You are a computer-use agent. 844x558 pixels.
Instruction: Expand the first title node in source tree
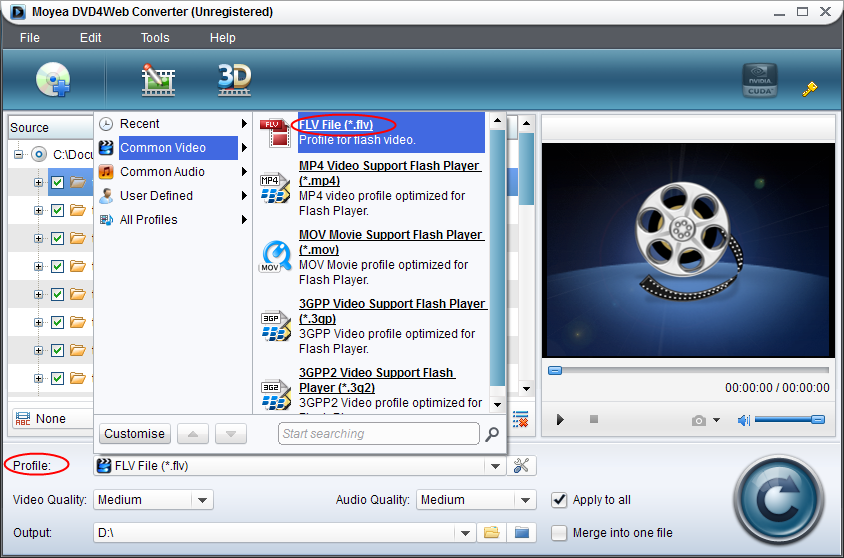[38, 182]
